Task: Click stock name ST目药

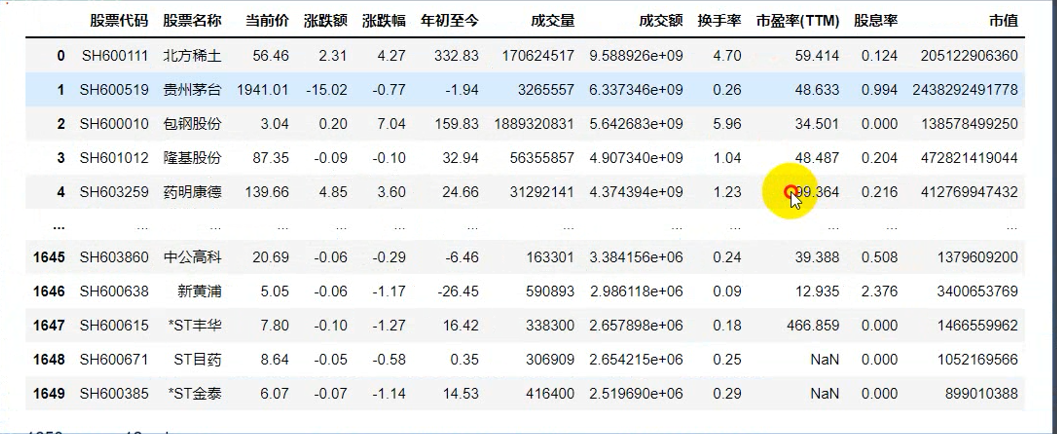Action: [x=198, y=359]
